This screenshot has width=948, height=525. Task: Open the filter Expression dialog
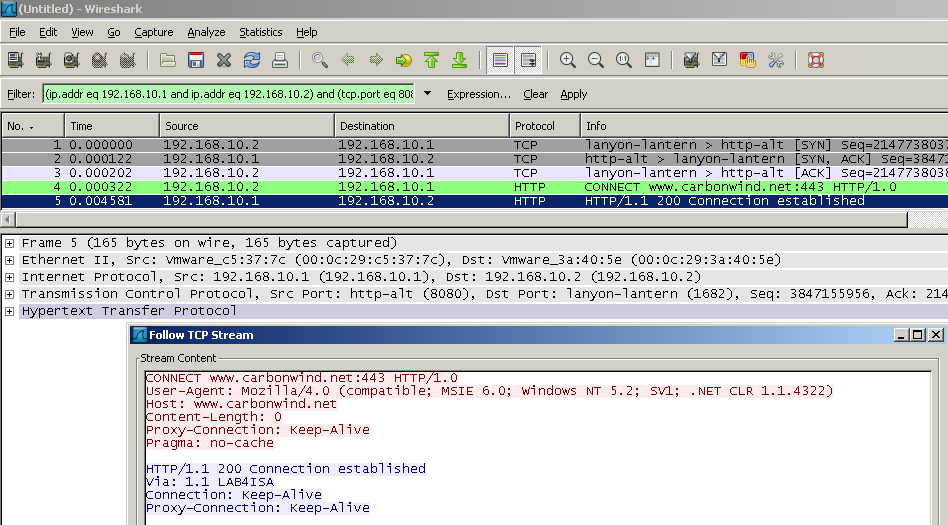point(479,94)
